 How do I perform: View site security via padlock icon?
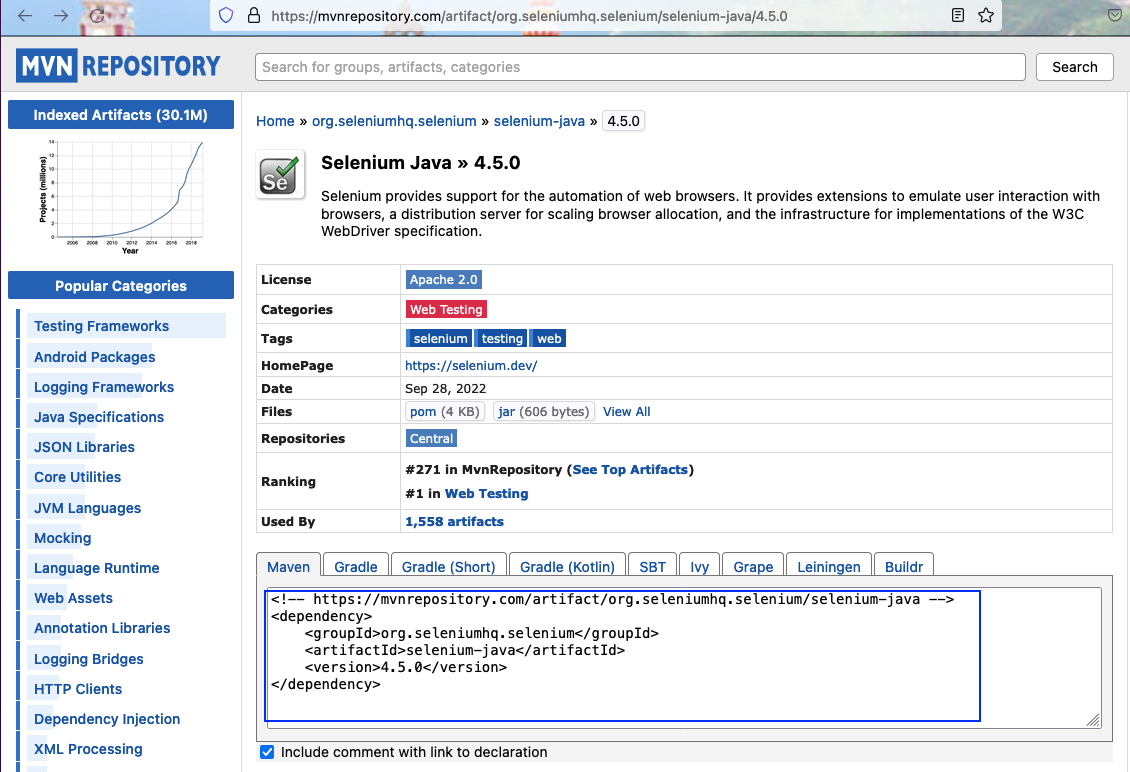(254, 16)
